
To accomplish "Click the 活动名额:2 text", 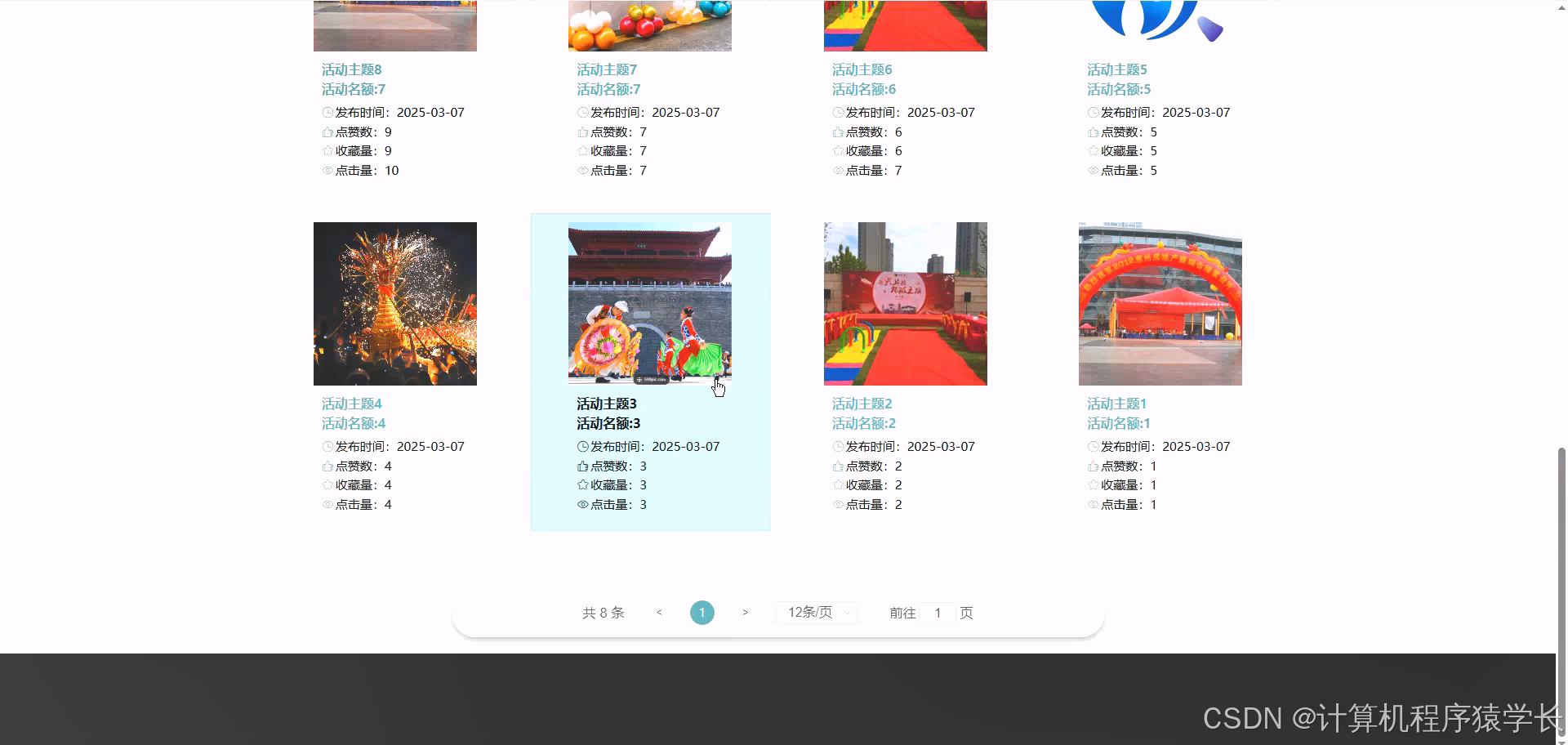I will (864, 423).
